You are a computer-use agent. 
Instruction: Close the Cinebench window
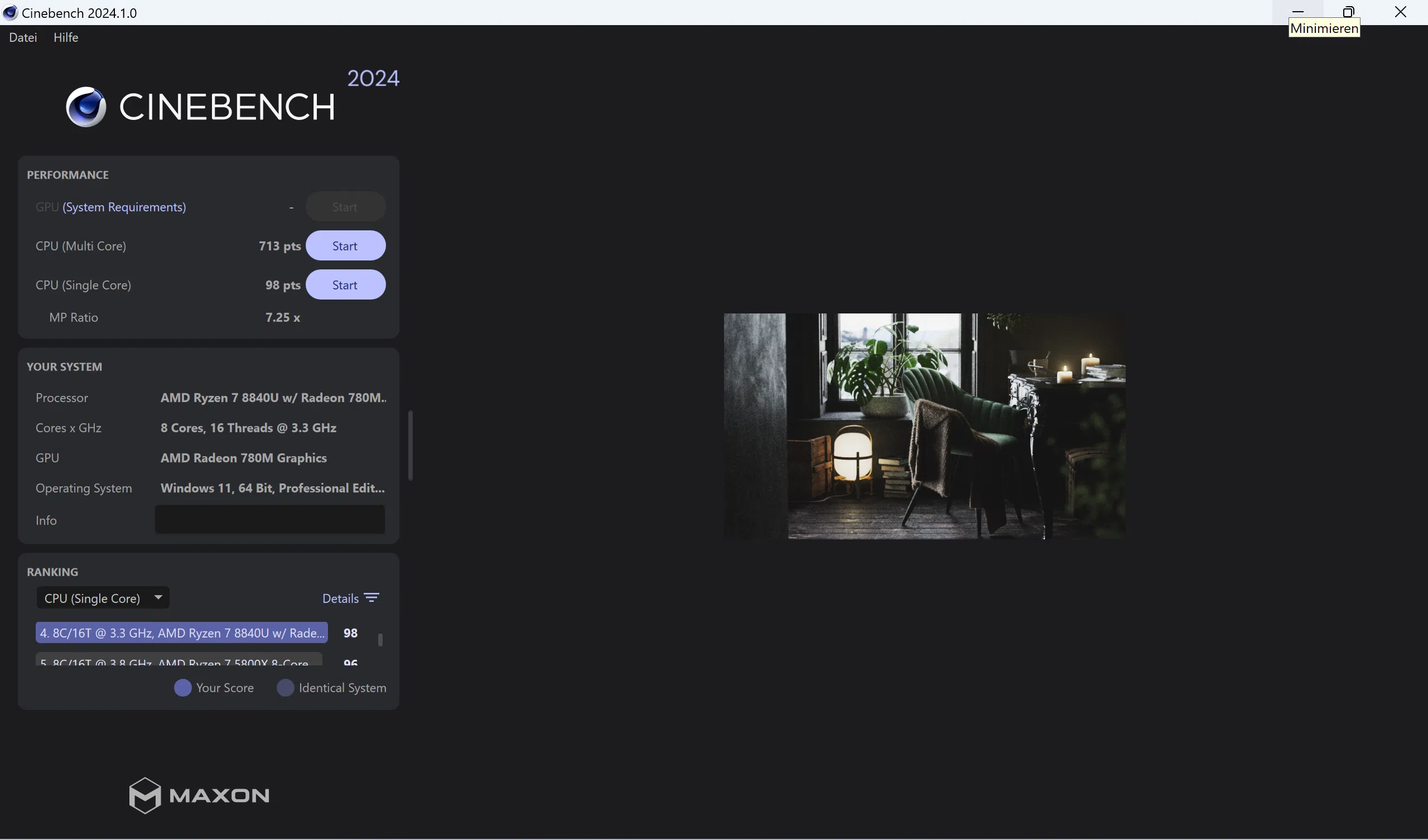[1401, 12]
